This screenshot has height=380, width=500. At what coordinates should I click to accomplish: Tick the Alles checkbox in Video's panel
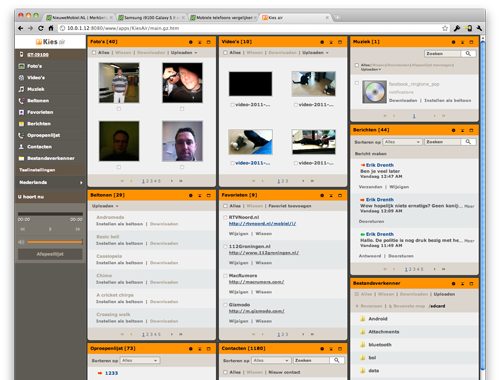pyautogui.click(x=225, y=53)
